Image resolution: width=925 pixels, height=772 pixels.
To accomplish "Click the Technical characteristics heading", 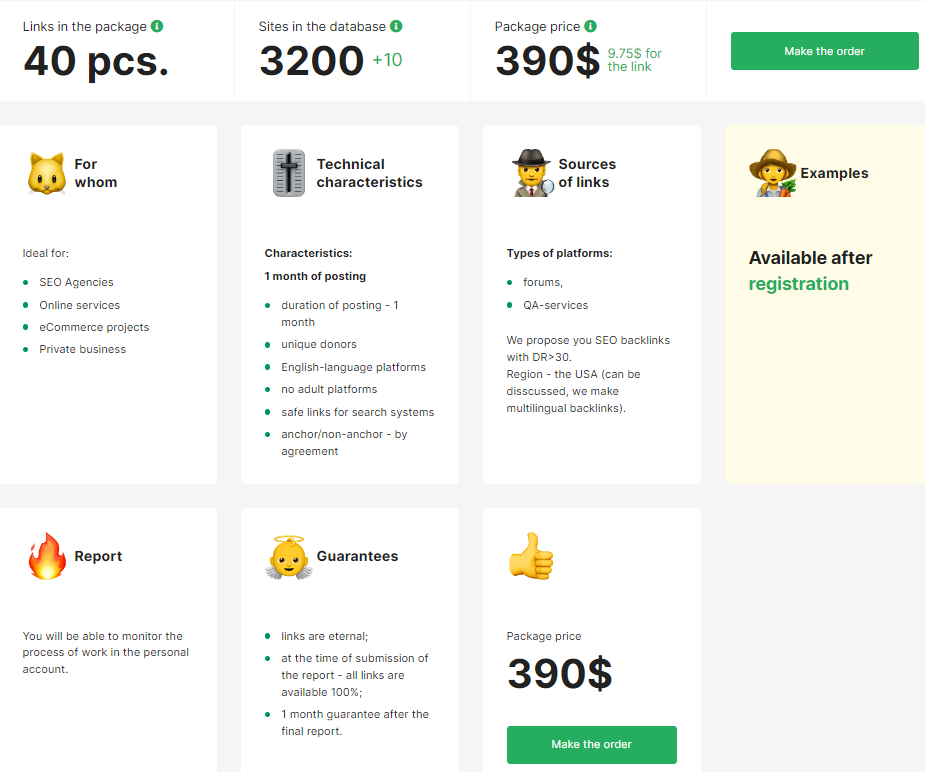I will pyautogui.click(x=369, y=173).
